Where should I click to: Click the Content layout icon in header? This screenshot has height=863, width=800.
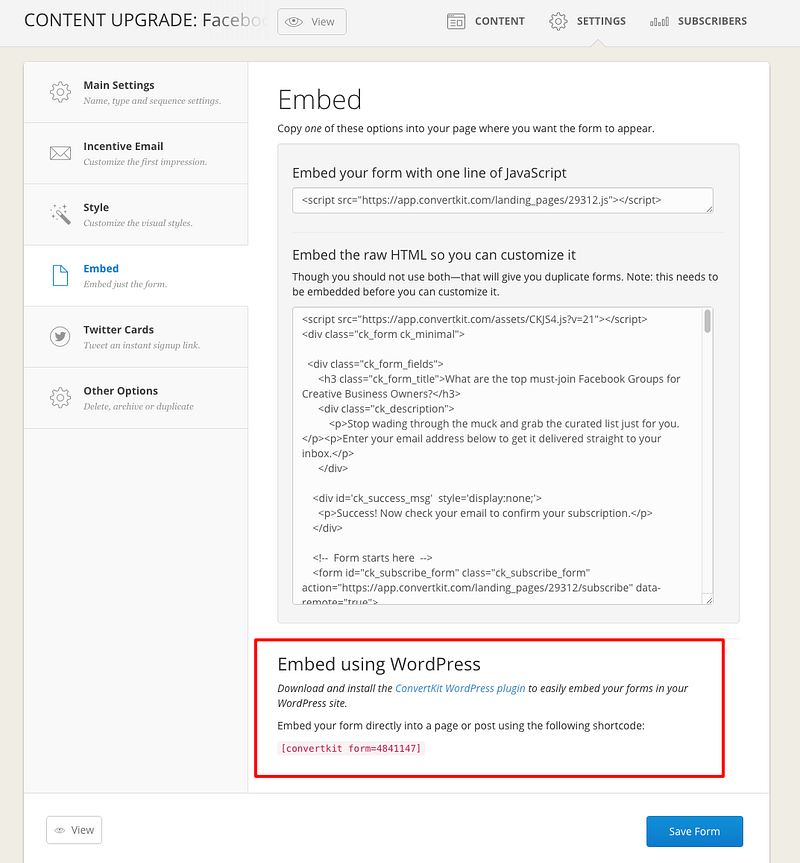click(456, 21)
